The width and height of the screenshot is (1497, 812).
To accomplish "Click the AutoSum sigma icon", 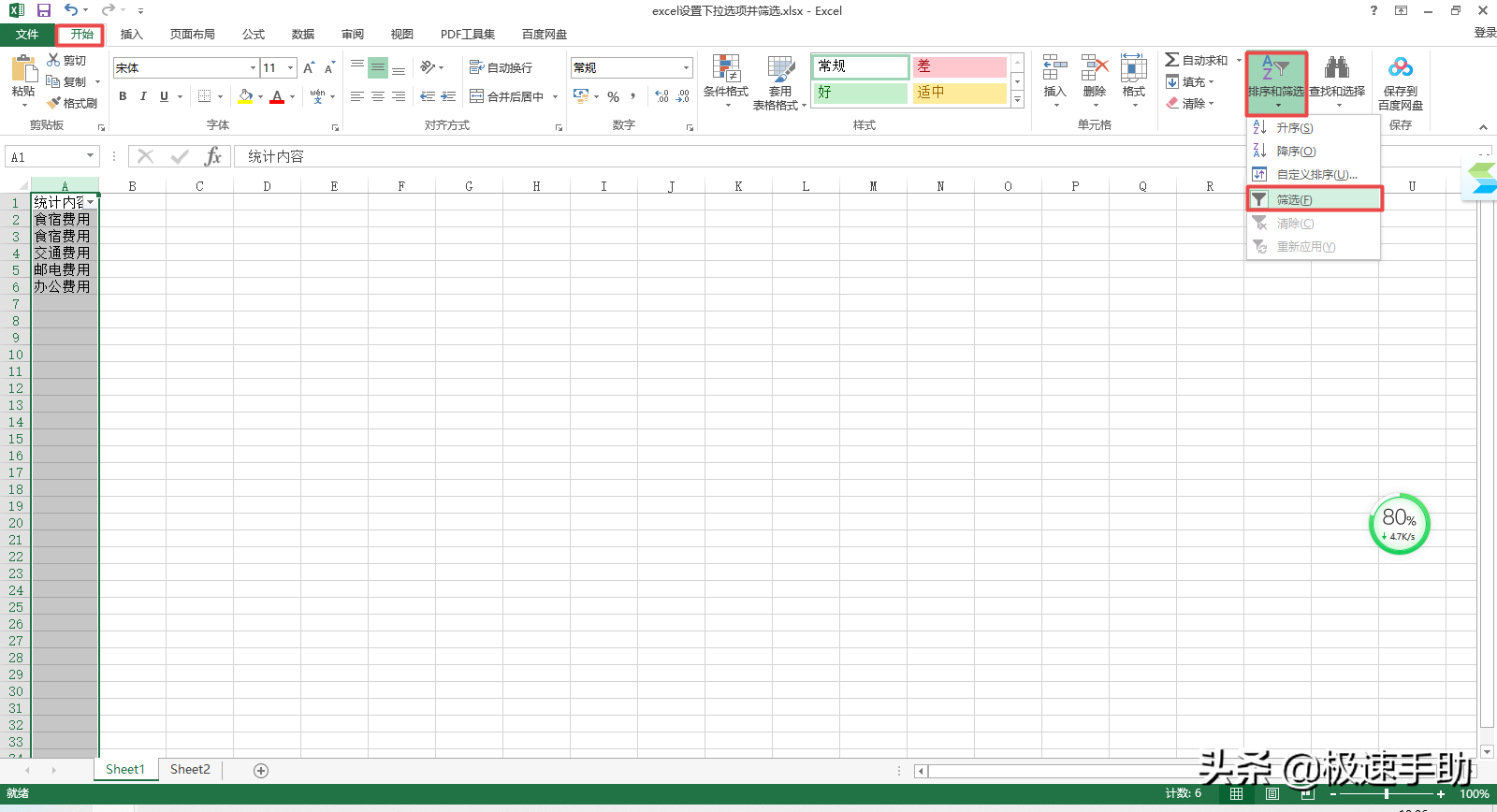I will (x=1171, y=60).
